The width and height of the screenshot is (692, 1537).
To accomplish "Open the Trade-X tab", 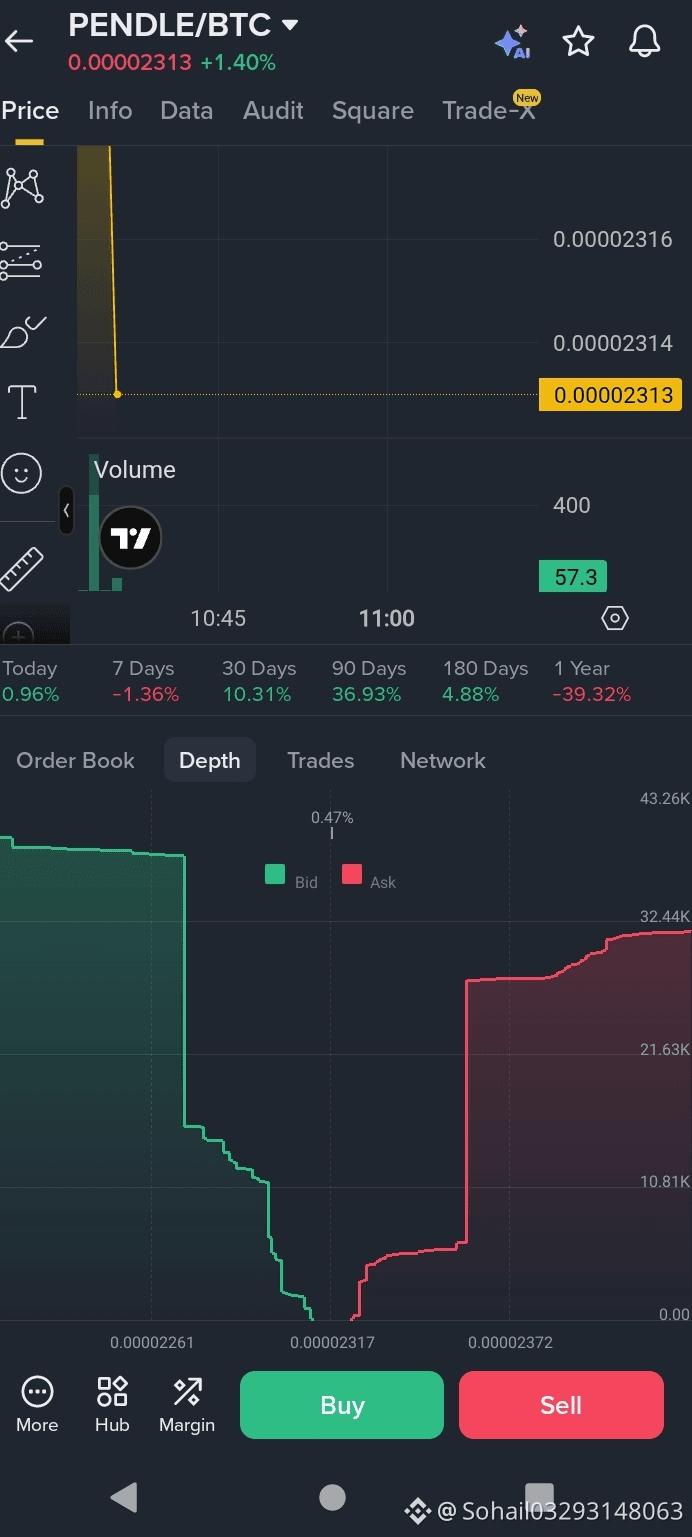I will (489, 111).
